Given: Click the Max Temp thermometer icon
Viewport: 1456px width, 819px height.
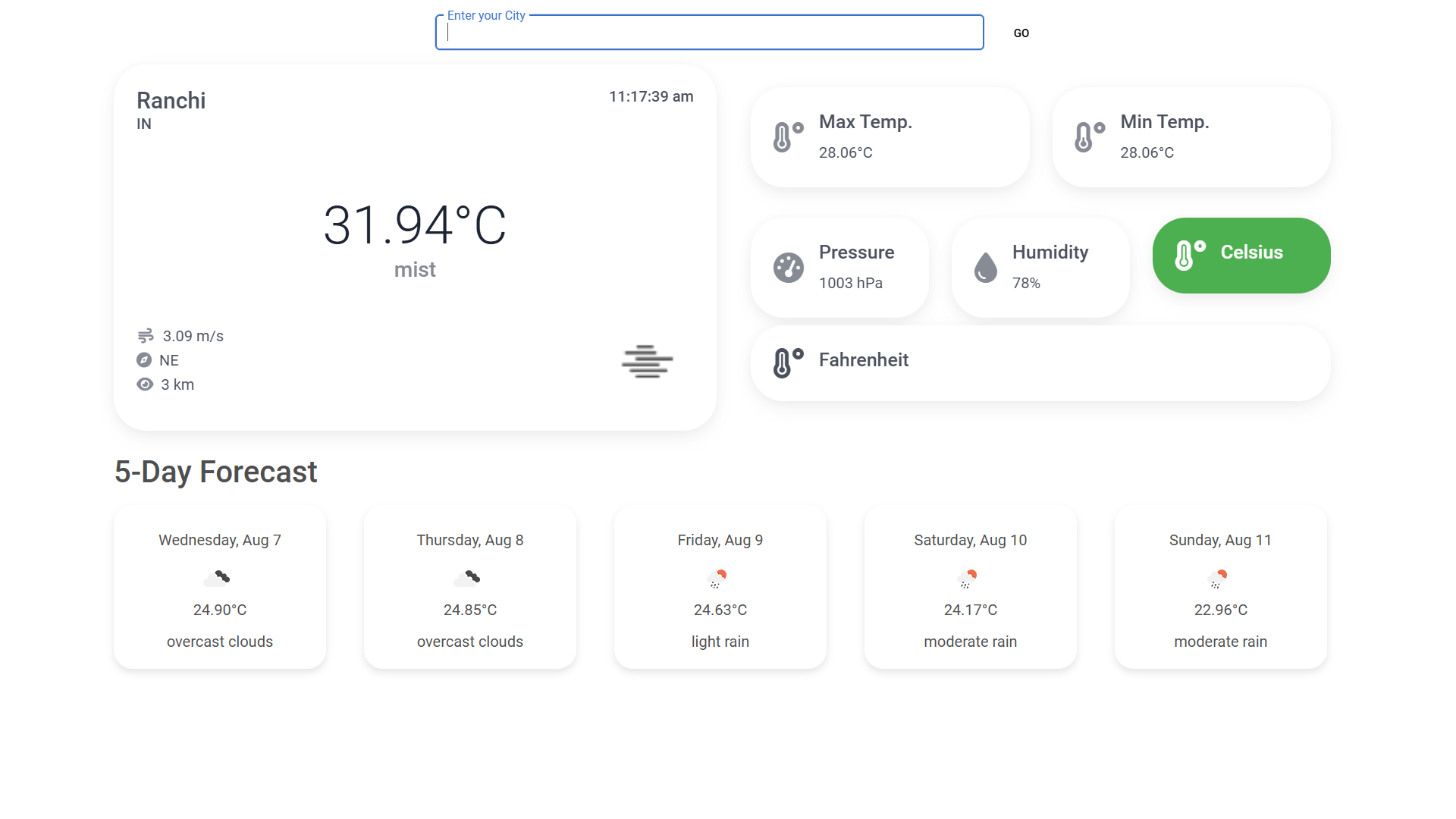Looking at the screenshot, I should (787, 137).
